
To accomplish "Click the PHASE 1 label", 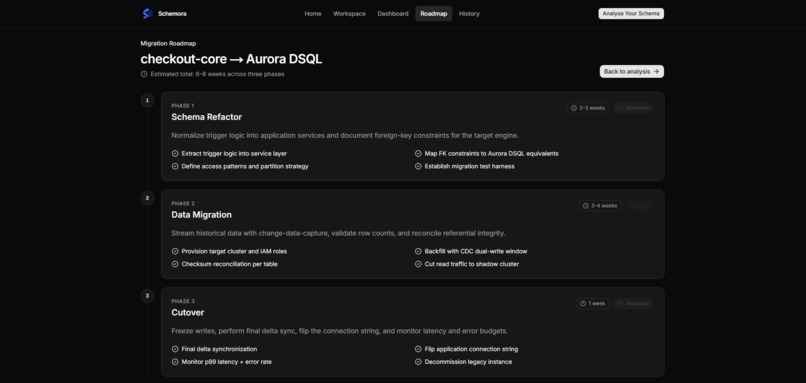I will (x=183, y=106).
